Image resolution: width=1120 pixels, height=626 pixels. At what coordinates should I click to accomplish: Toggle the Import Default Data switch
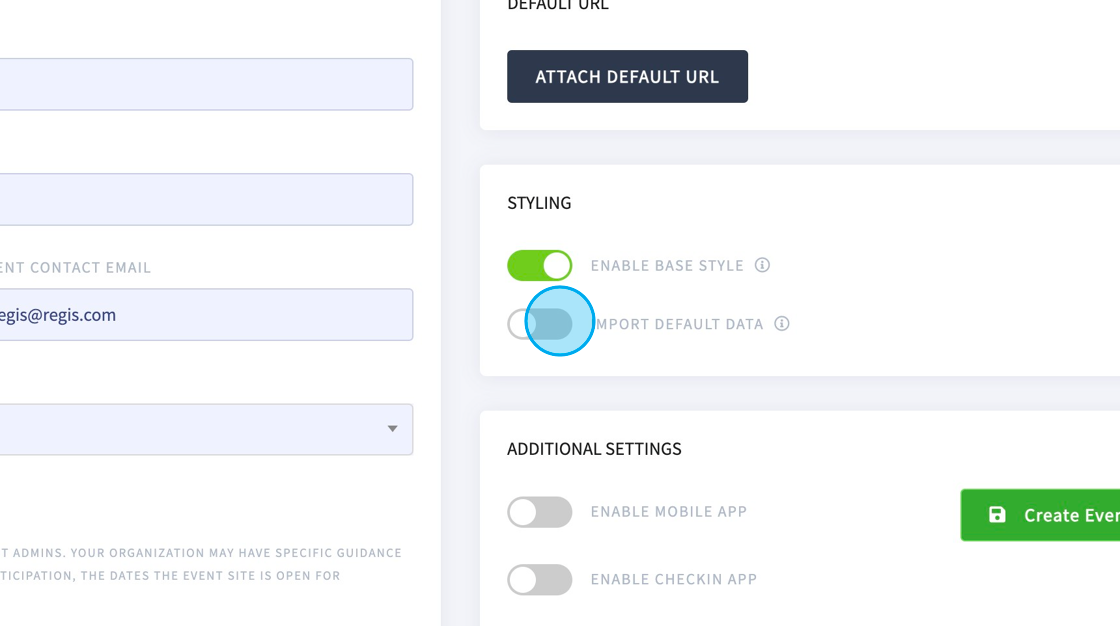(539, 324)
